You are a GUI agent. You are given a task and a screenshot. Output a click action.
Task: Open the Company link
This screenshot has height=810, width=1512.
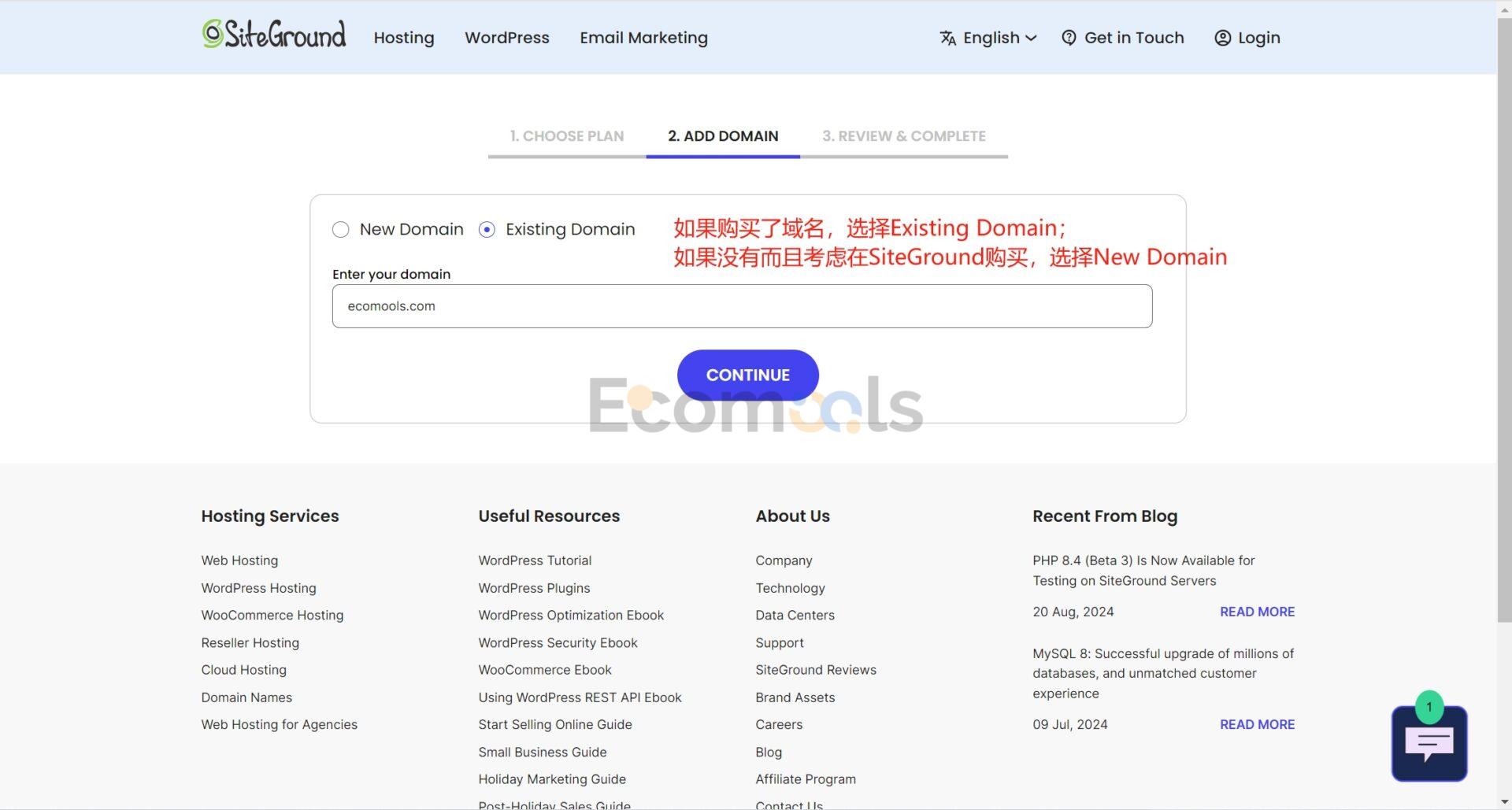coord(784,560)
